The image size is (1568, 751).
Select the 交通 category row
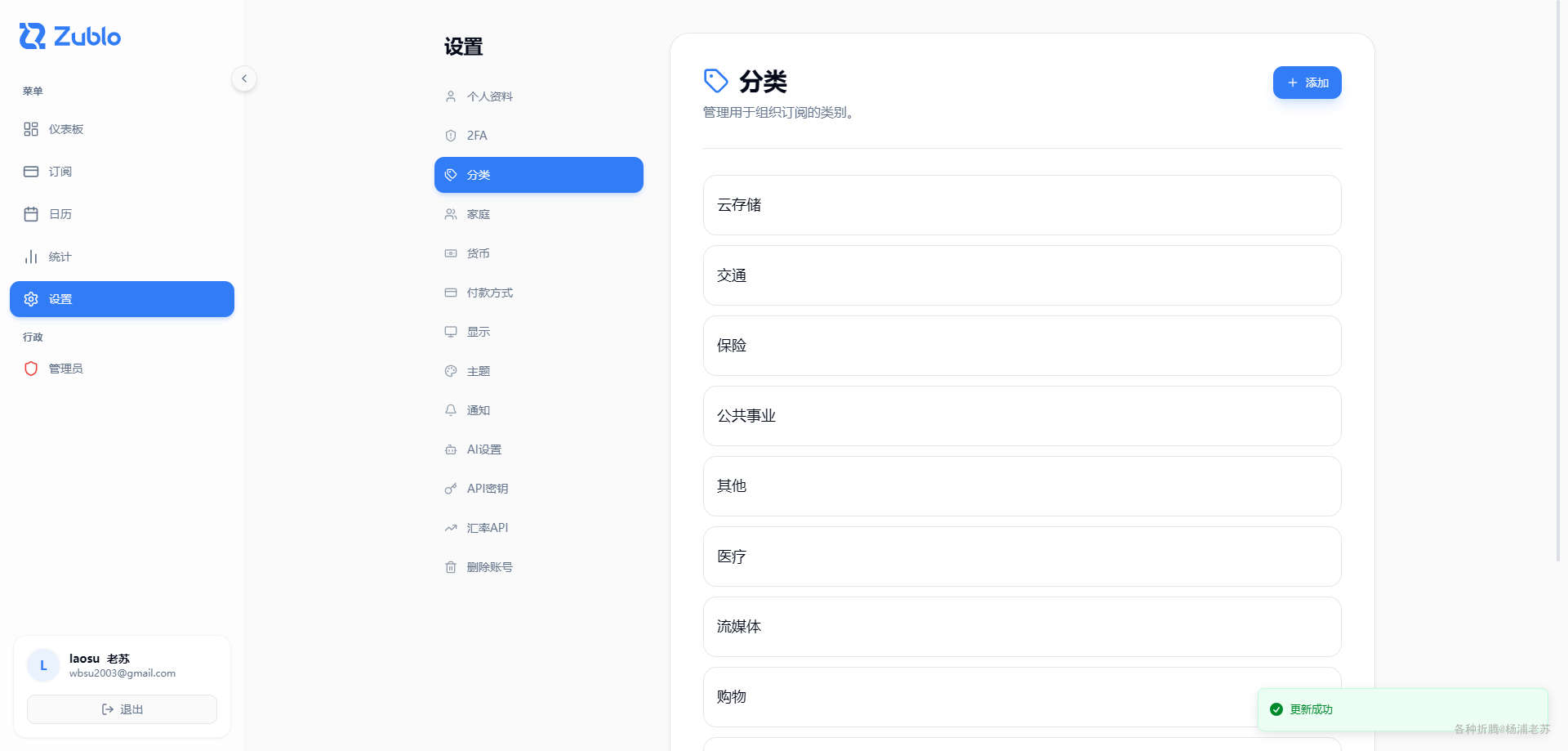(x=1022, y=275)
